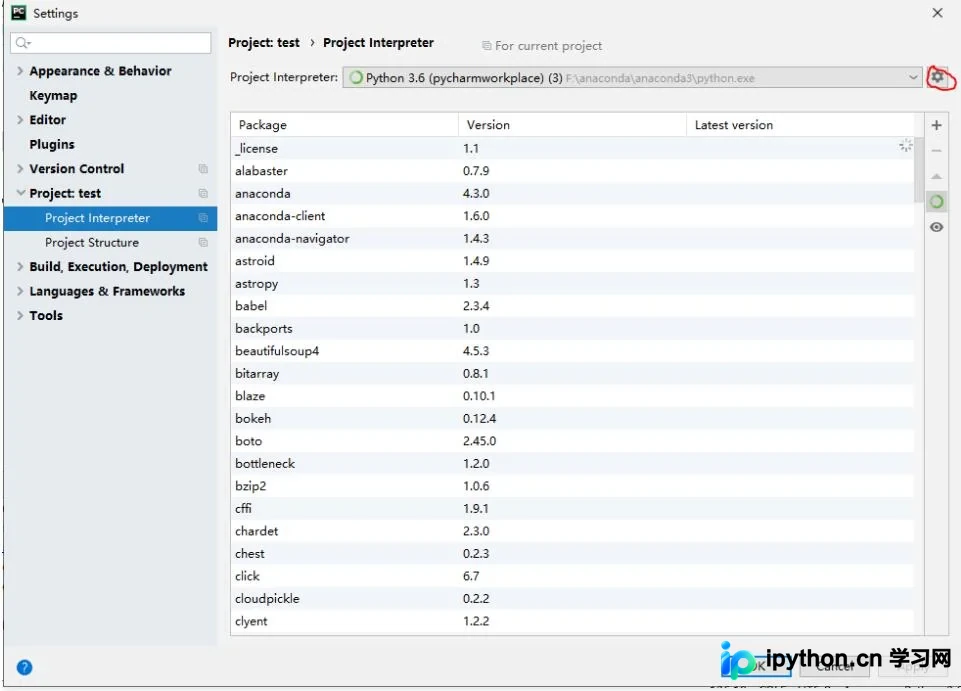Collapse the Project: test section
The image size is (961, 691).
click(x=20, y=193)
